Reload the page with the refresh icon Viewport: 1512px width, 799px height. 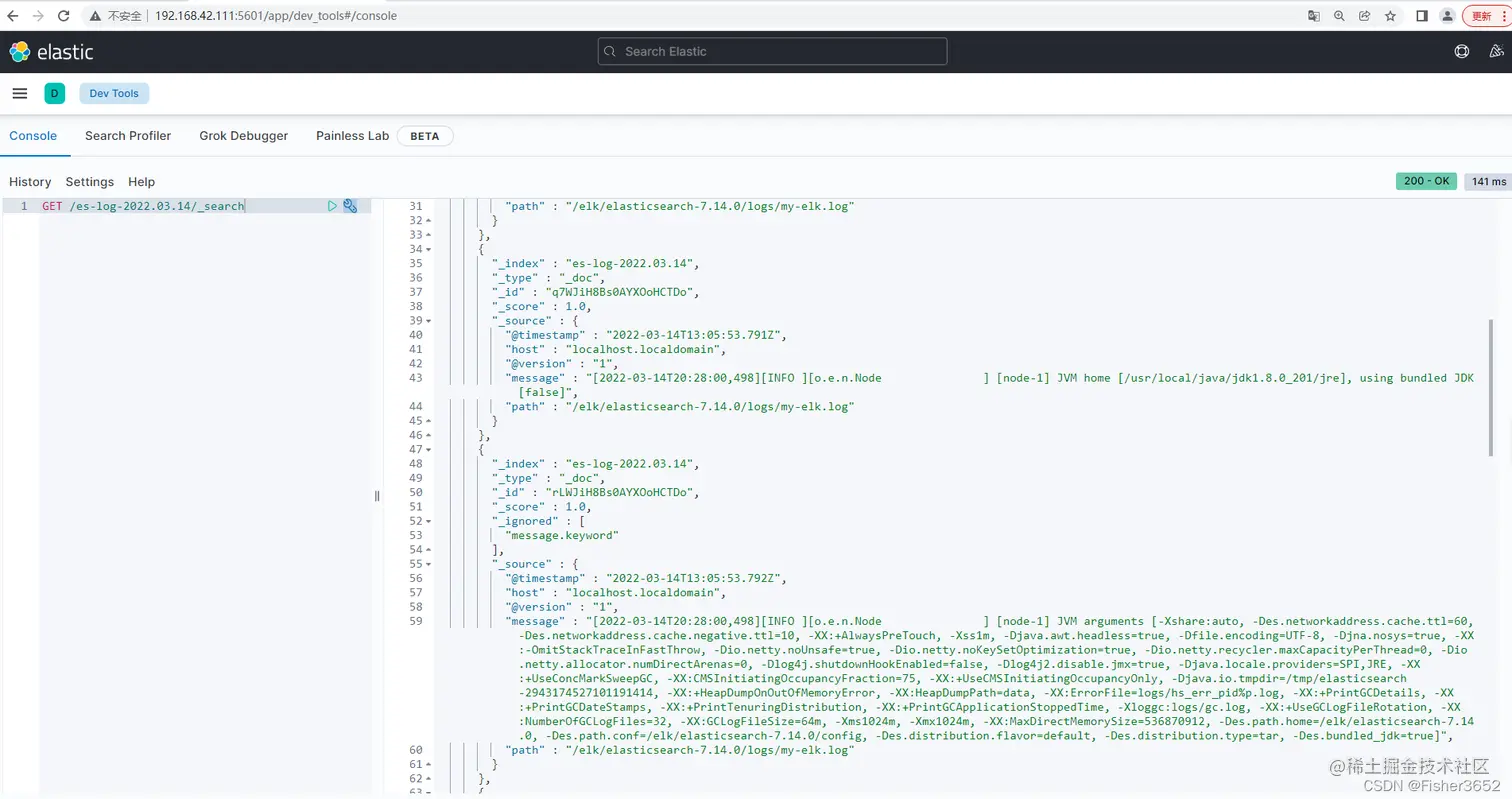point(64,16)
